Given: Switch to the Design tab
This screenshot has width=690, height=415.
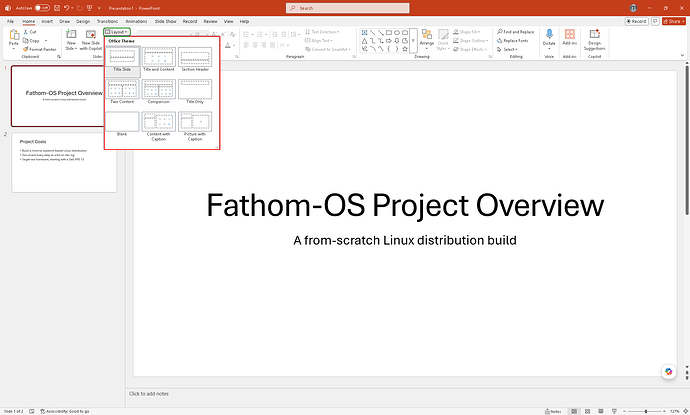Looking at the screenshot, I should [83, 21].
